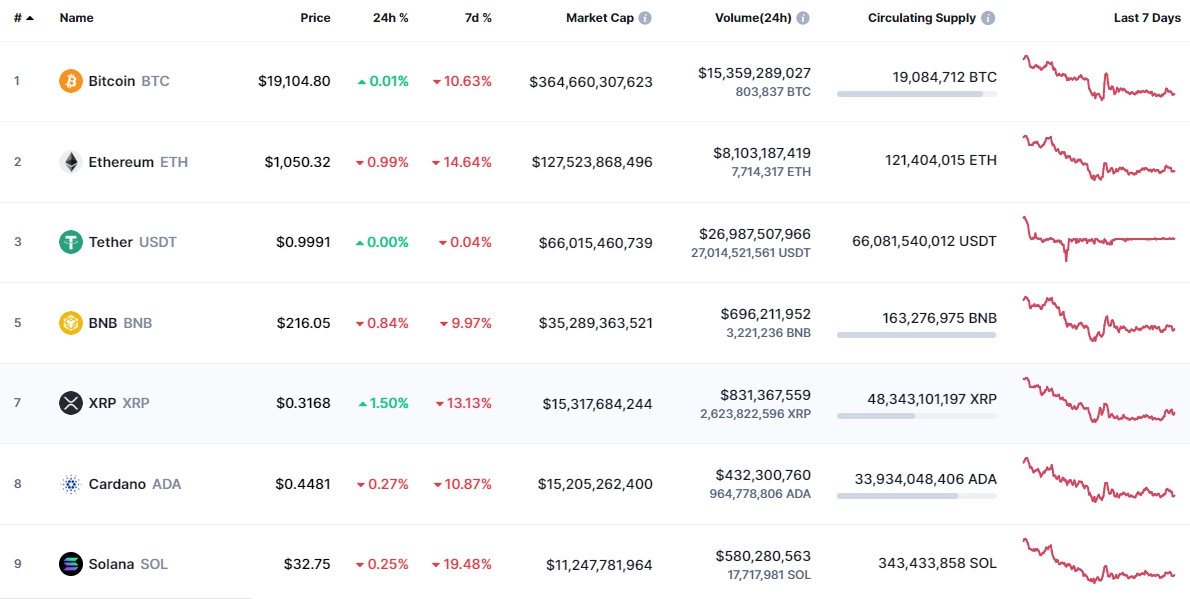
Task: Click the Ethereum diamond logo icon
Action: (71, 162)
